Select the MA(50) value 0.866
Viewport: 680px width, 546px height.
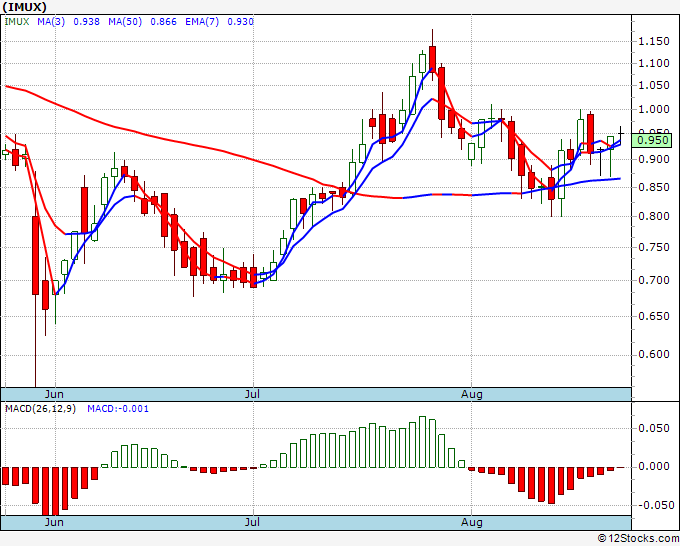[x=163, y=22]
